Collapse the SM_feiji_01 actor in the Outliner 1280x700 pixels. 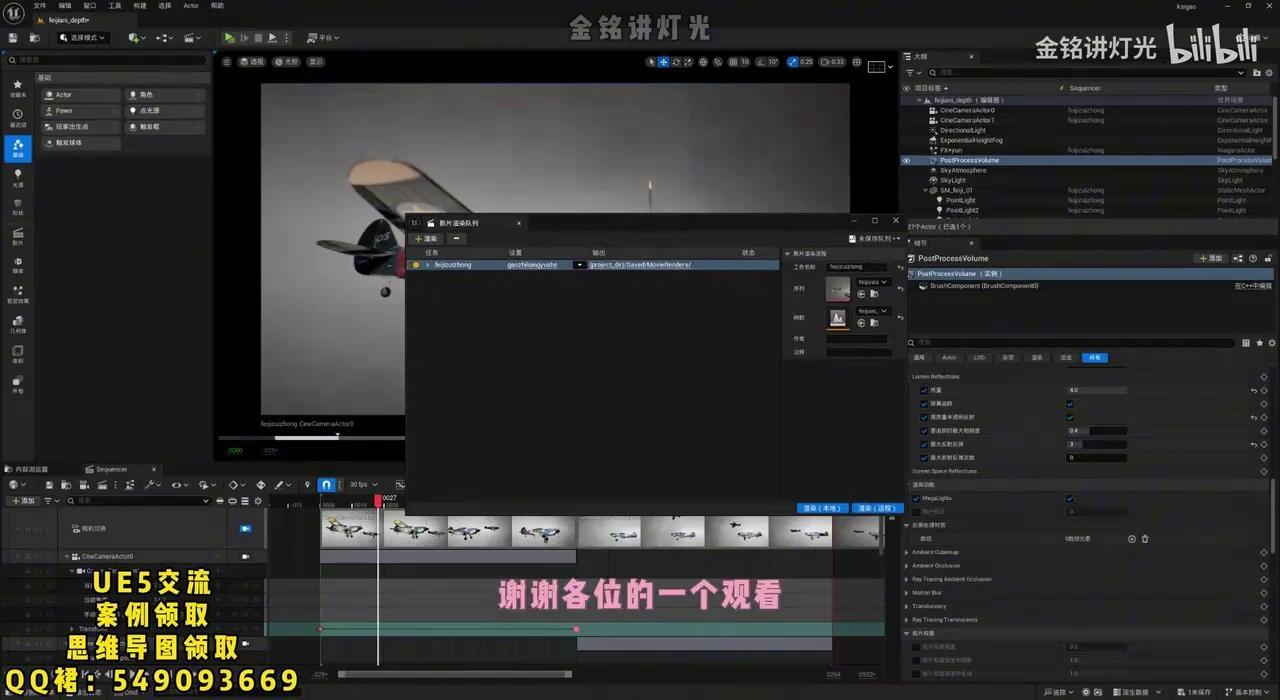(x=925, y=190)
